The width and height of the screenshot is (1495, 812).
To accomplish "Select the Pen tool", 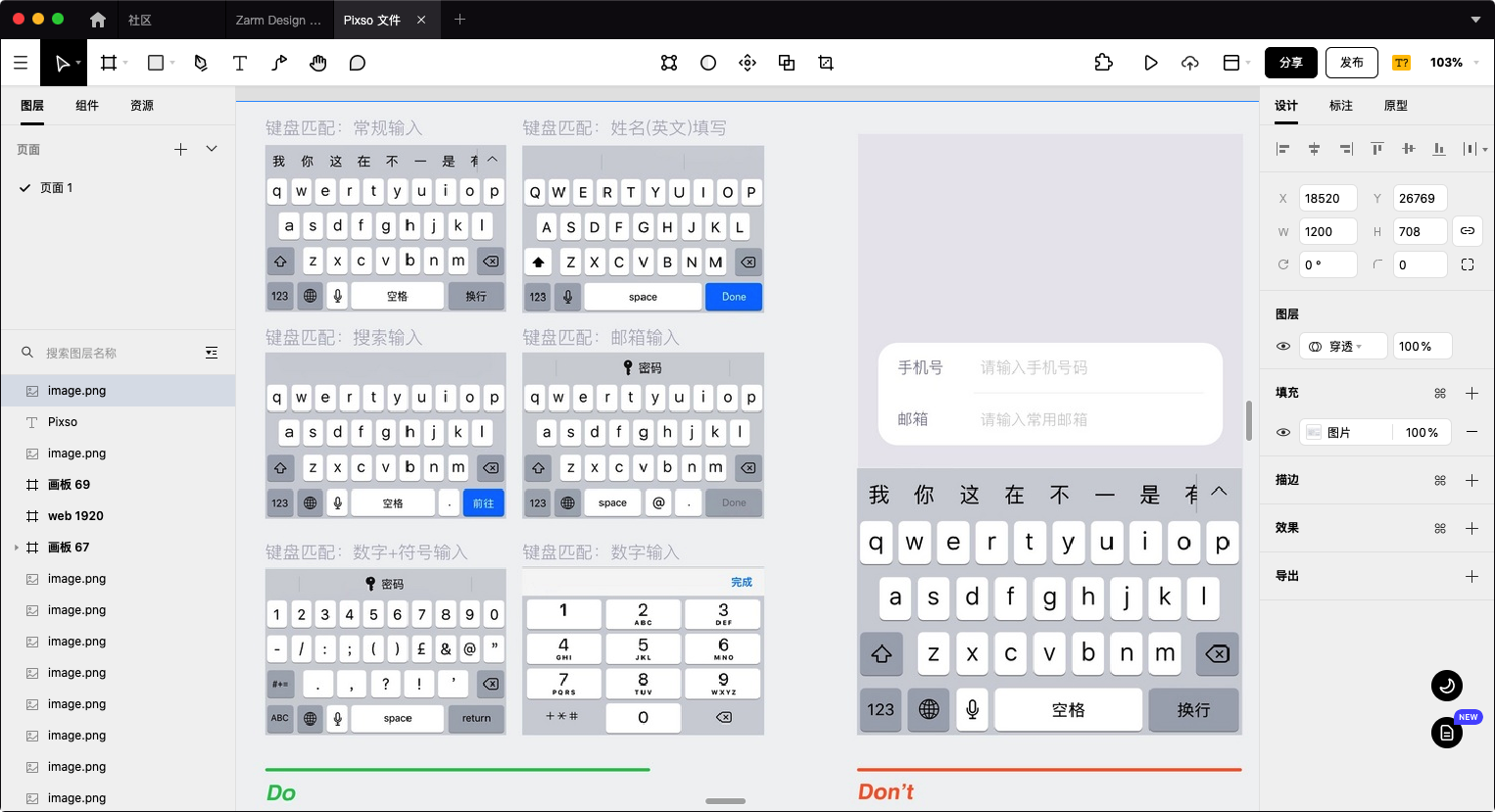I will tap(201, 63).
